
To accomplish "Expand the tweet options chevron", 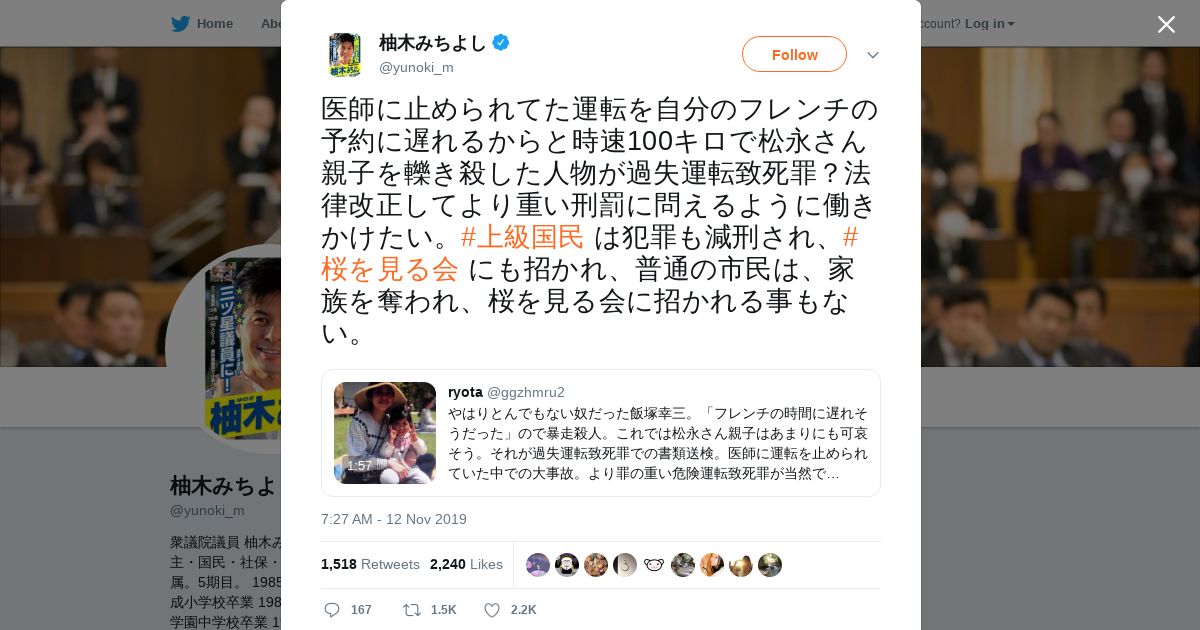I will pos(873,55).
